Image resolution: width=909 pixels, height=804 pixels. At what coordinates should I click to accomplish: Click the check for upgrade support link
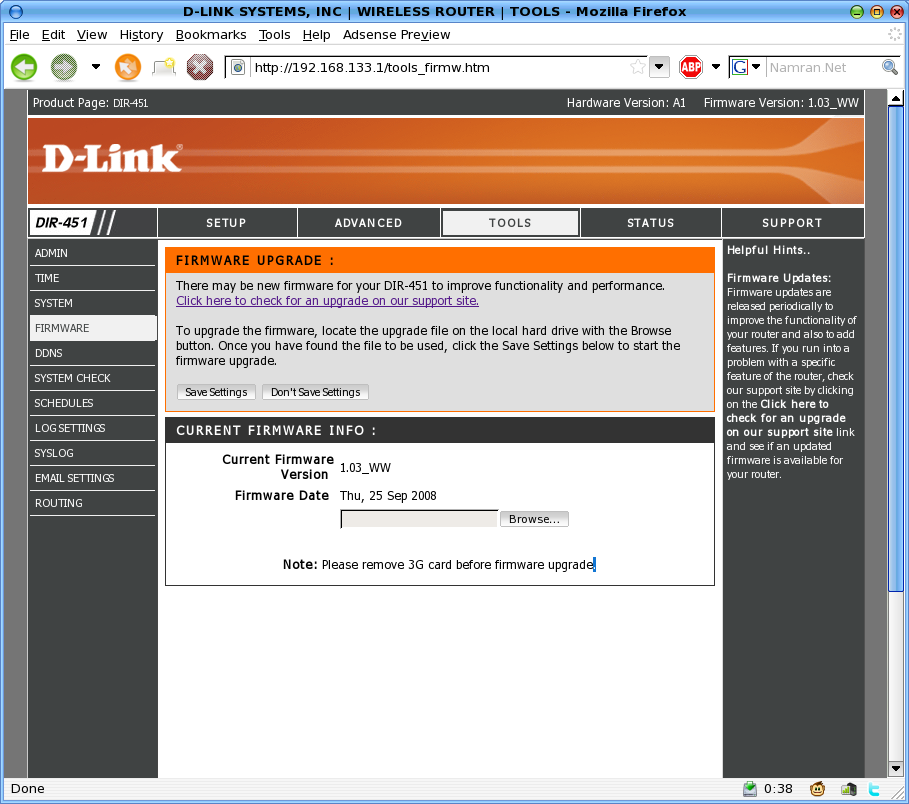tap(327, 301)
